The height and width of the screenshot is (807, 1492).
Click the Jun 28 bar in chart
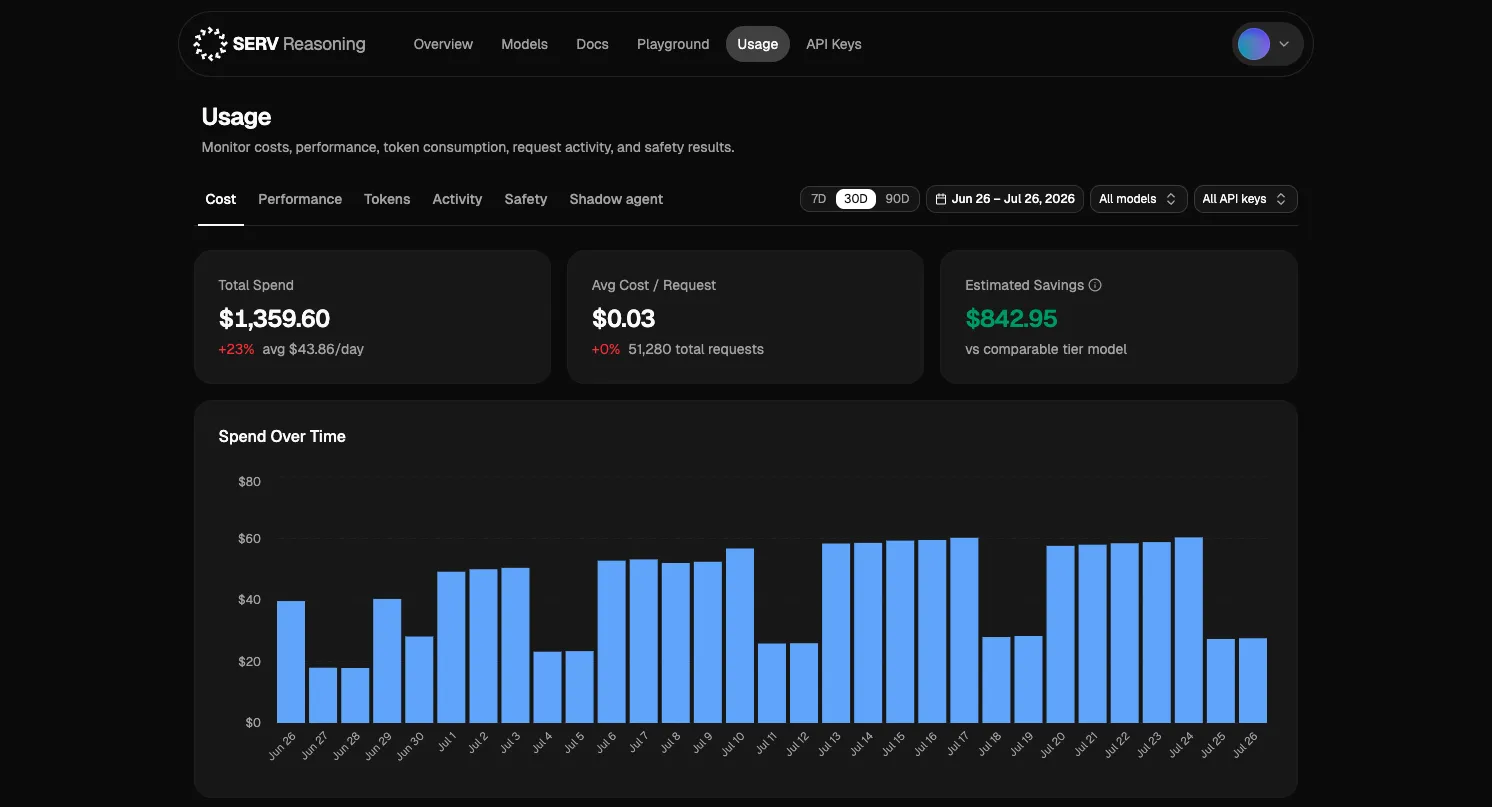point(355,695)
